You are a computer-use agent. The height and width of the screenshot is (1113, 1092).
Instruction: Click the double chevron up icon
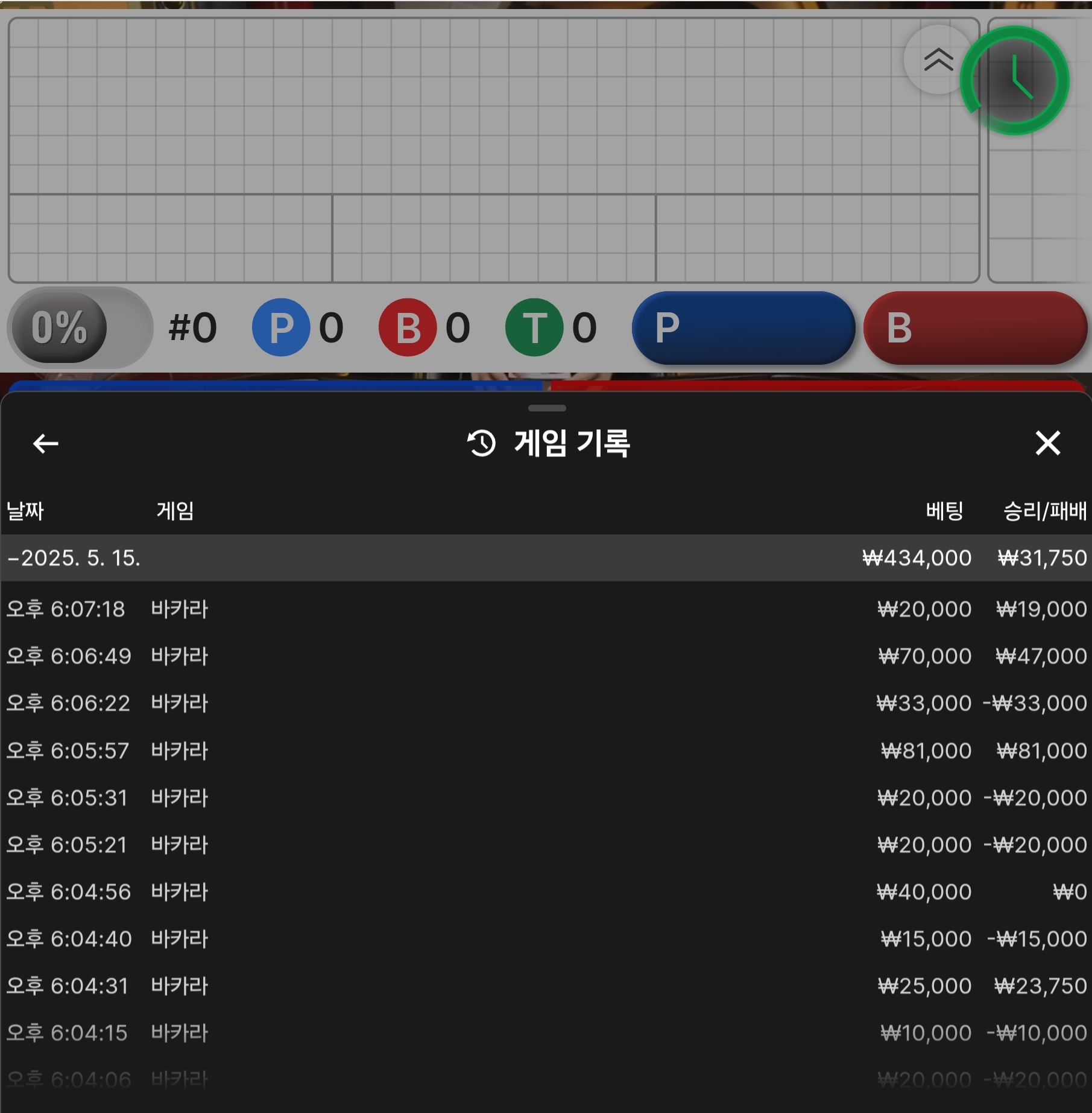938,60
